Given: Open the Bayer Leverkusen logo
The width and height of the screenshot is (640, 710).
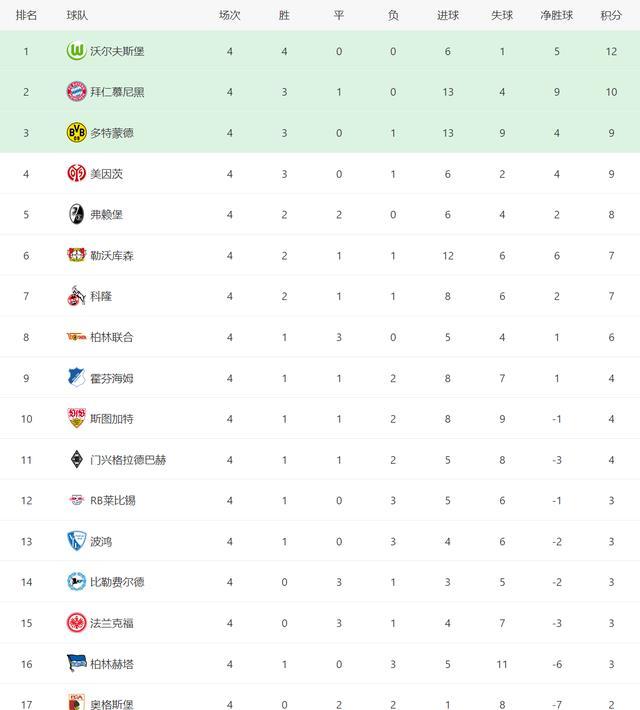Looking at the screenshot, I should (76, 255).
